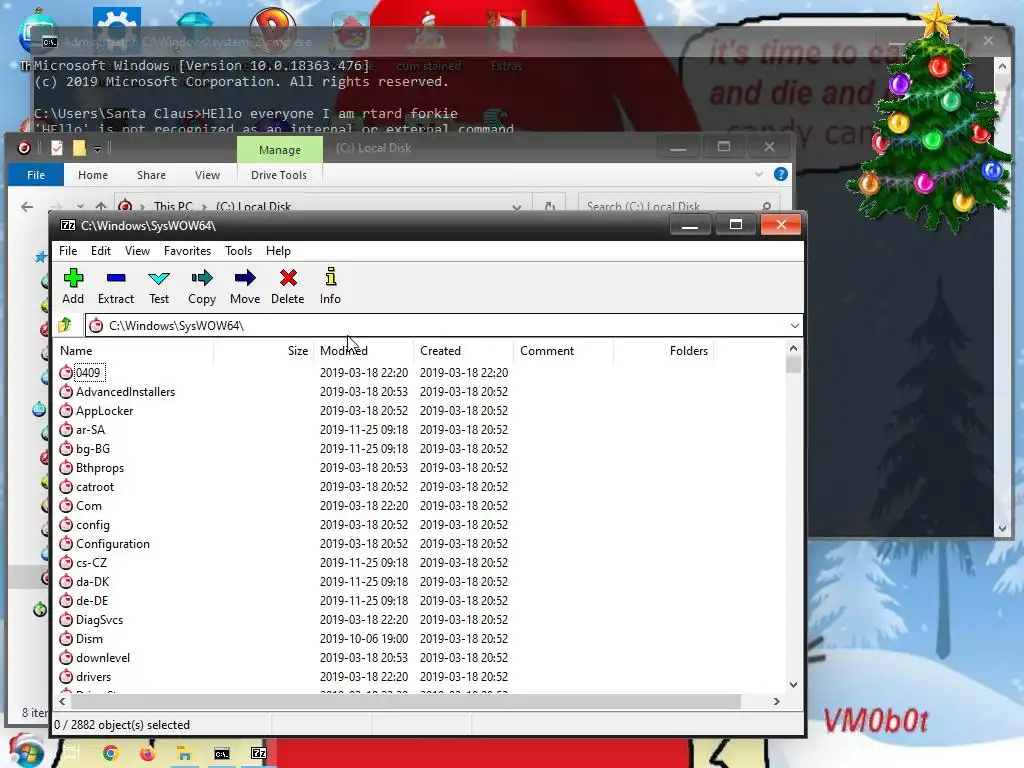Click the horizontal scrollbar right arrow
The width and height of the screenshot is (1024, 768).
tap(776, 701)
